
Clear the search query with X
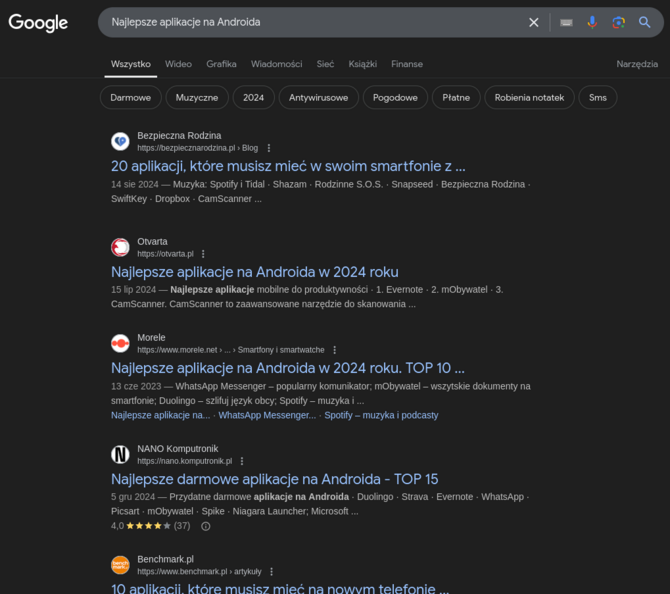(x=534, y=22)
